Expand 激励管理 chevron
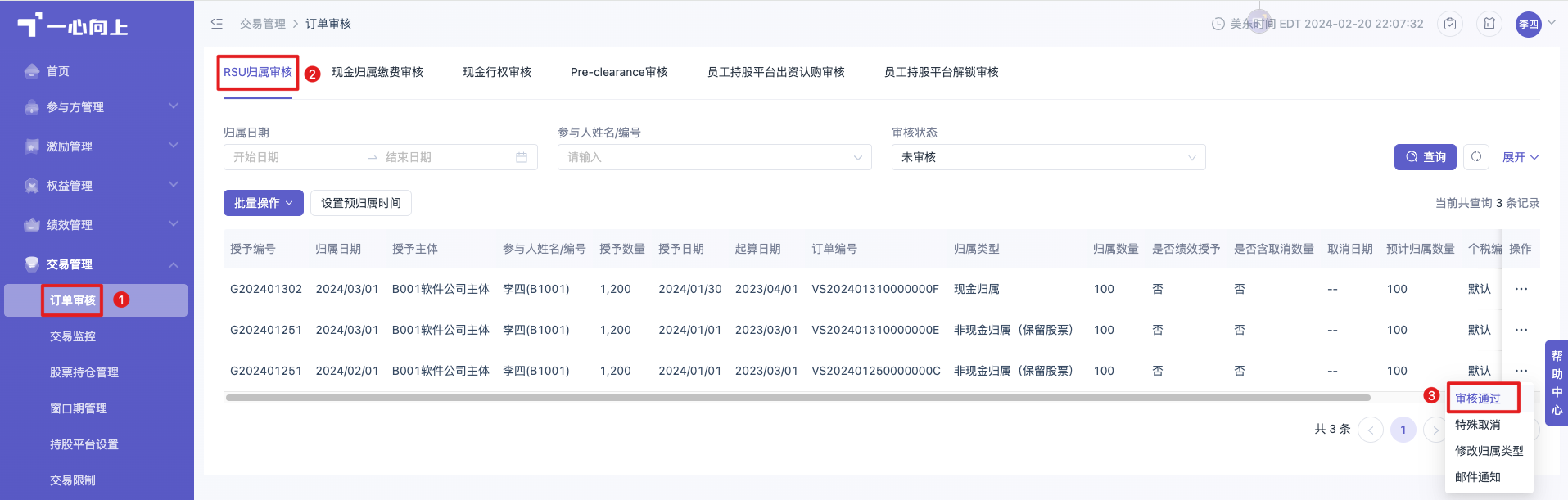 click(174, 146)
